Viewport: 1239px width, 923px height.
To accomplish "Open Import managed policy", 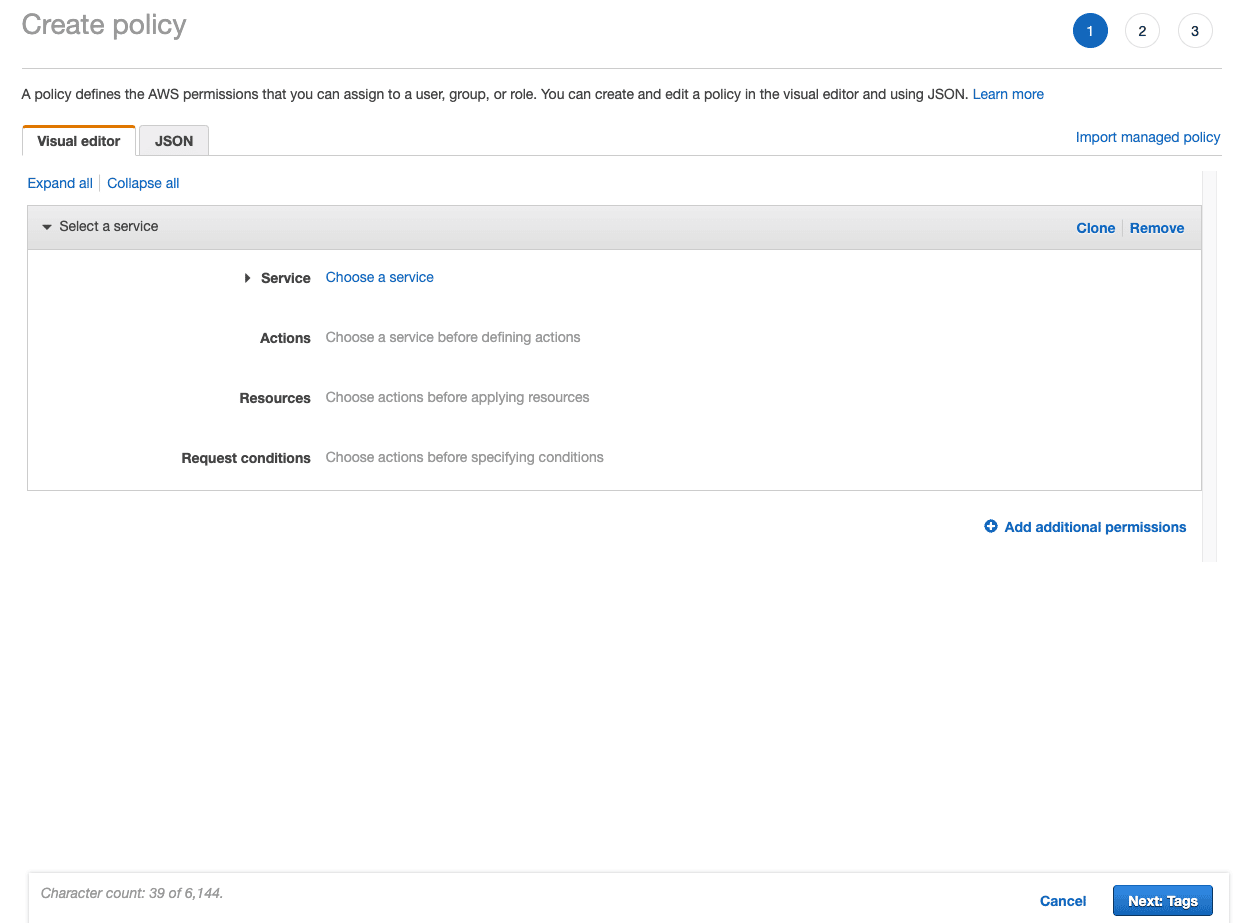I will coord(1147,137).
